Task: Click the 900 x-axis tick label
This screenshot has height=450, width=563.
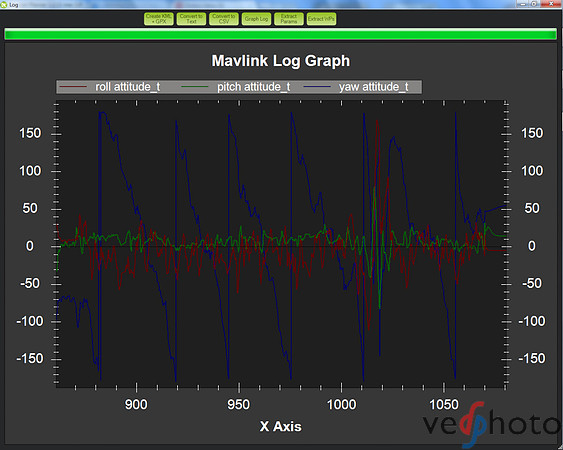Action: pos(136,405)
